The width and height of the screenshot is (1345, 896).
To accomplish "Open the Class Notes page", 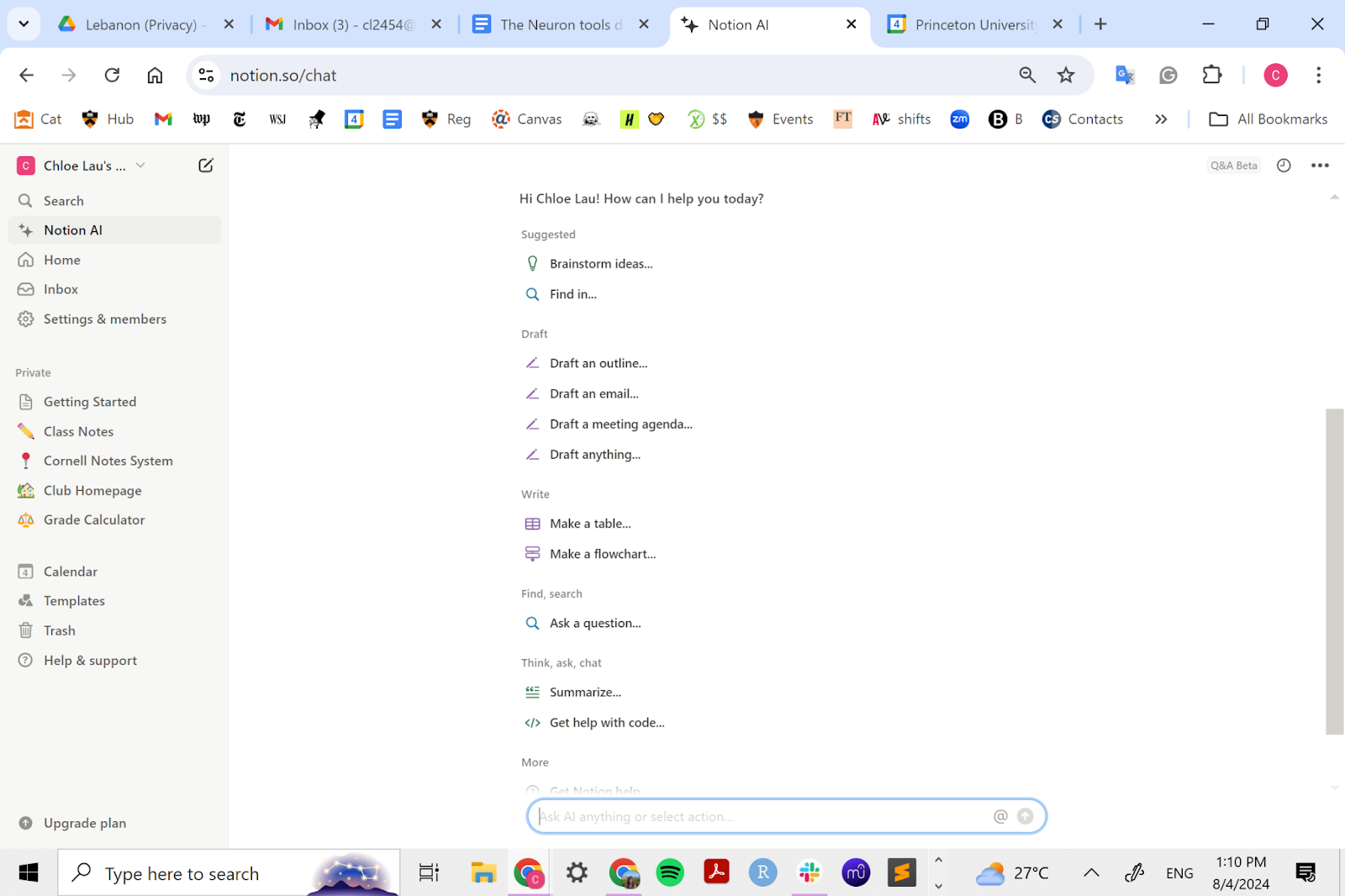I will tap(114, 431).
